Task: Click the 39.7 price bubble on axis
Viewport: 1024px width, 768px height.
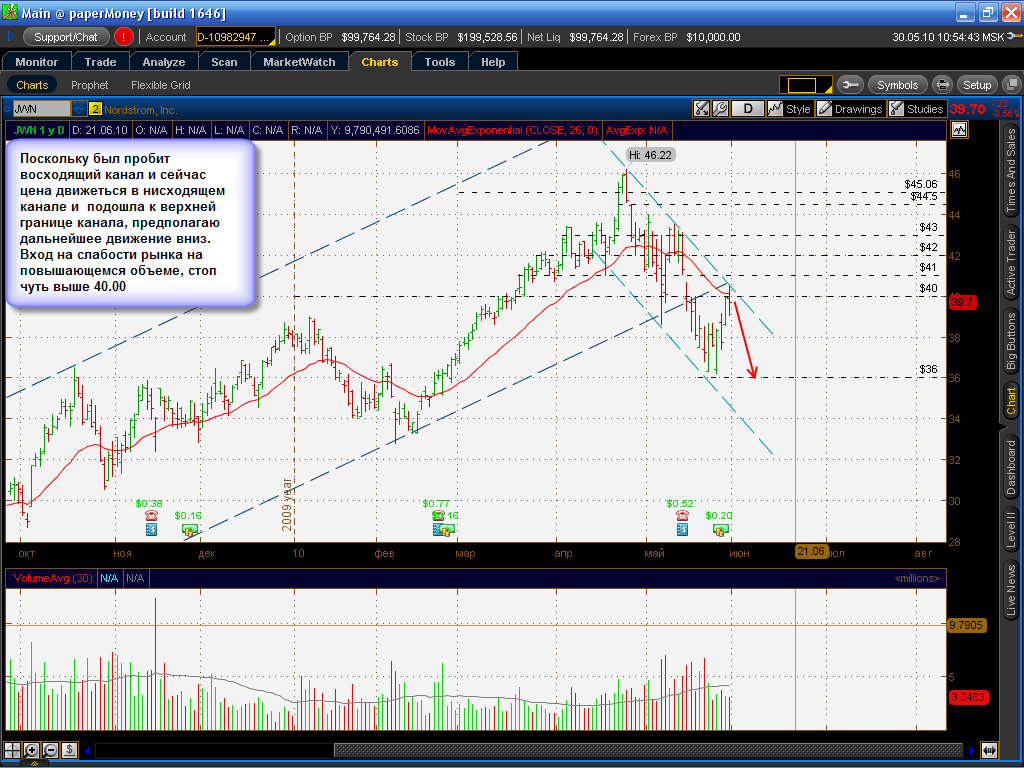Action: 962,302
